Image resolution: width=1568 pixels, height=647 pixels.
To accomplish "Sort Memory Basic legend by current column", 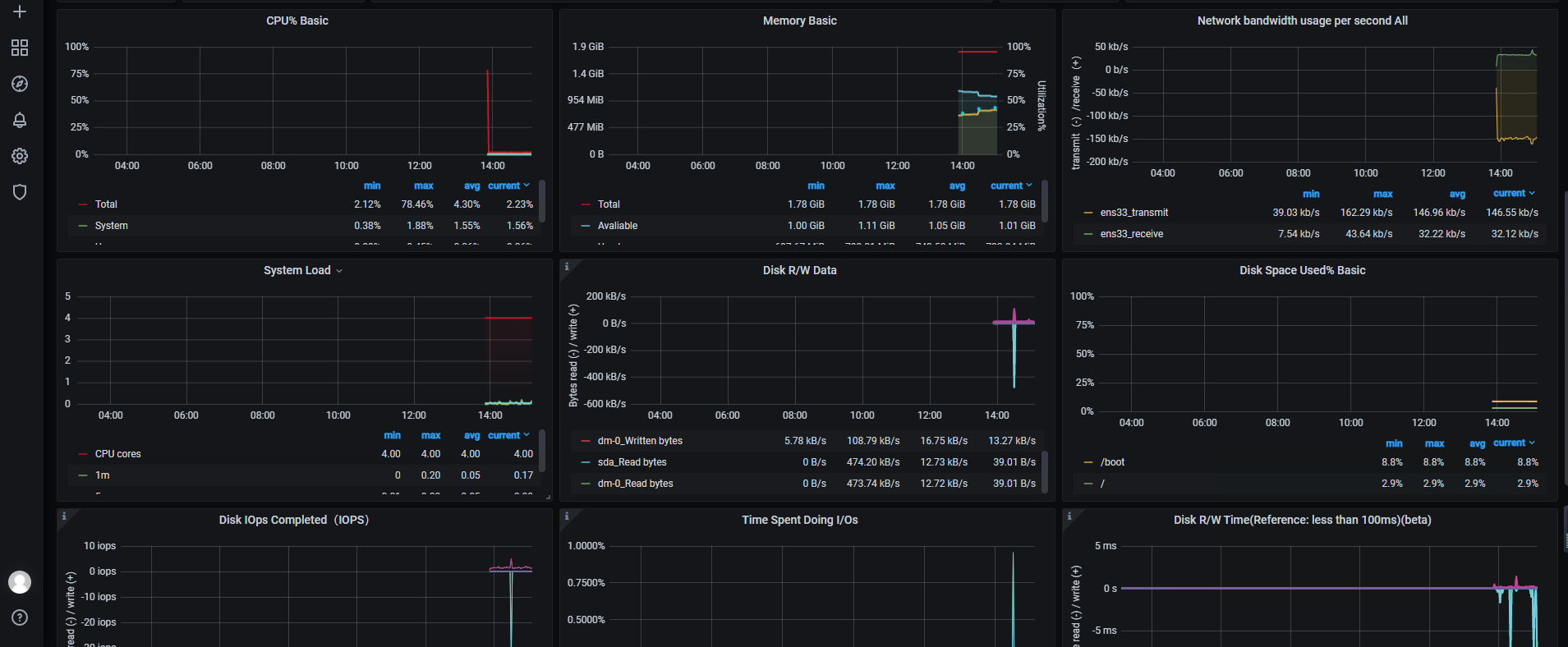I will [x=1011, y=186].
